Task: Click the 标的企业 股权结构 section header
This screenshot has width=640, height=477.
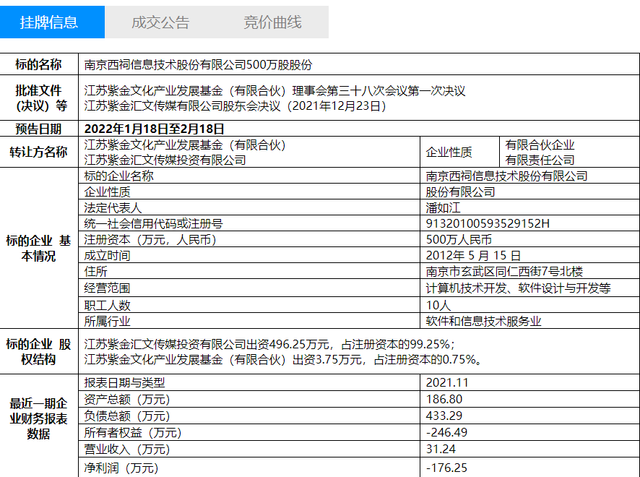Action: coord(38,352)
